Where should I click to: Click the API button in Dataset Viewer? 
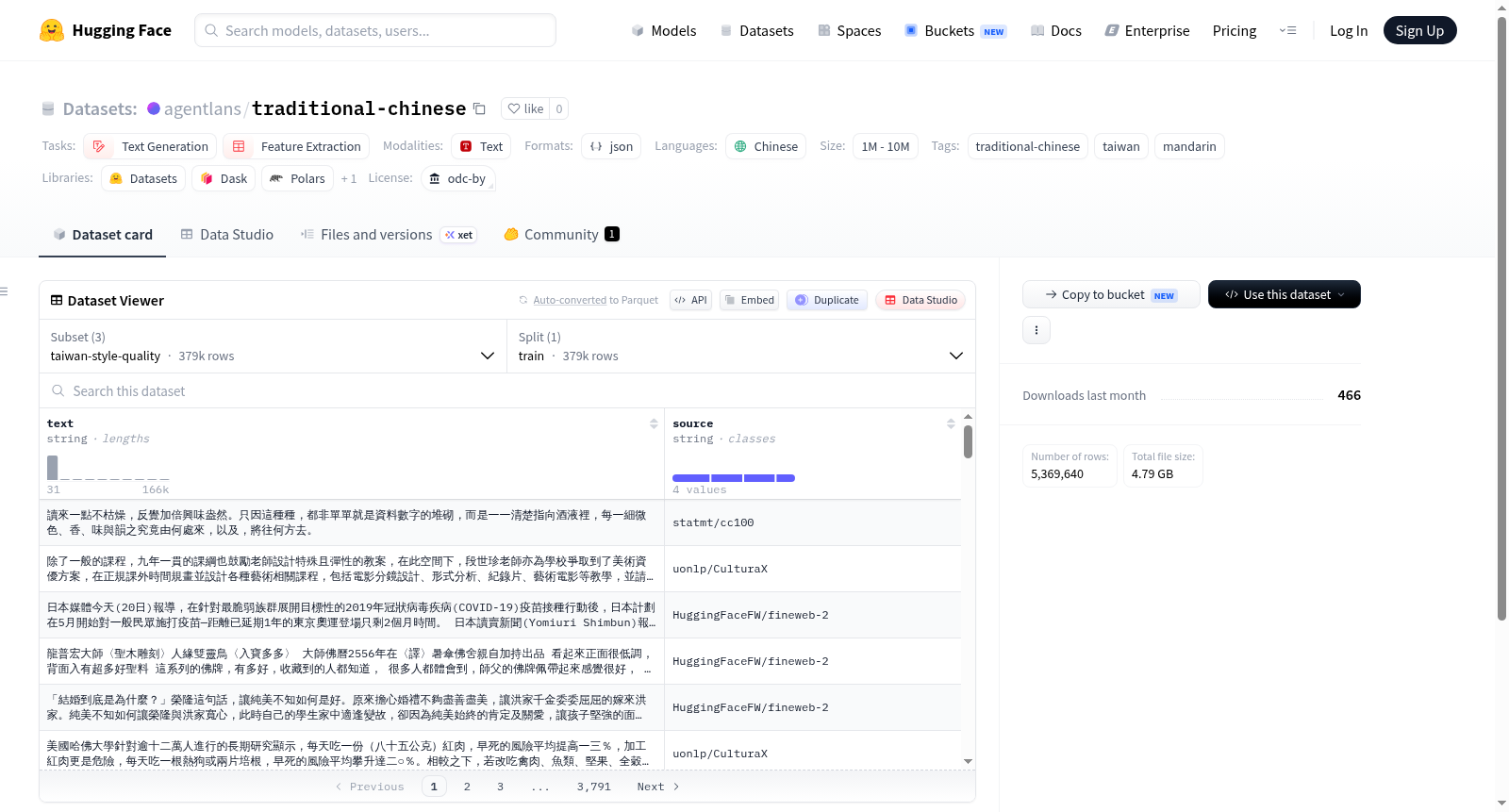point(690,300)
